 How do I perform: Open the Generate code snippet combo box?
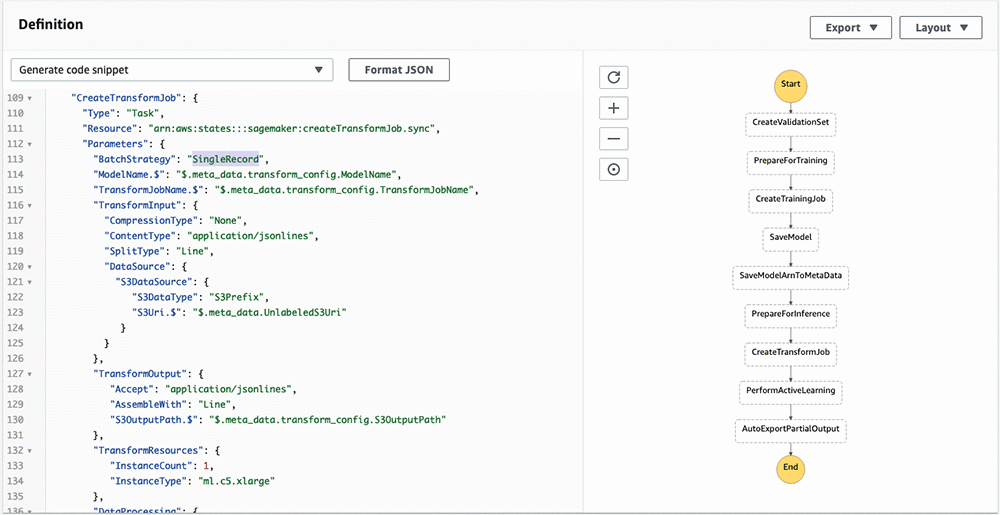pos(172,70)
